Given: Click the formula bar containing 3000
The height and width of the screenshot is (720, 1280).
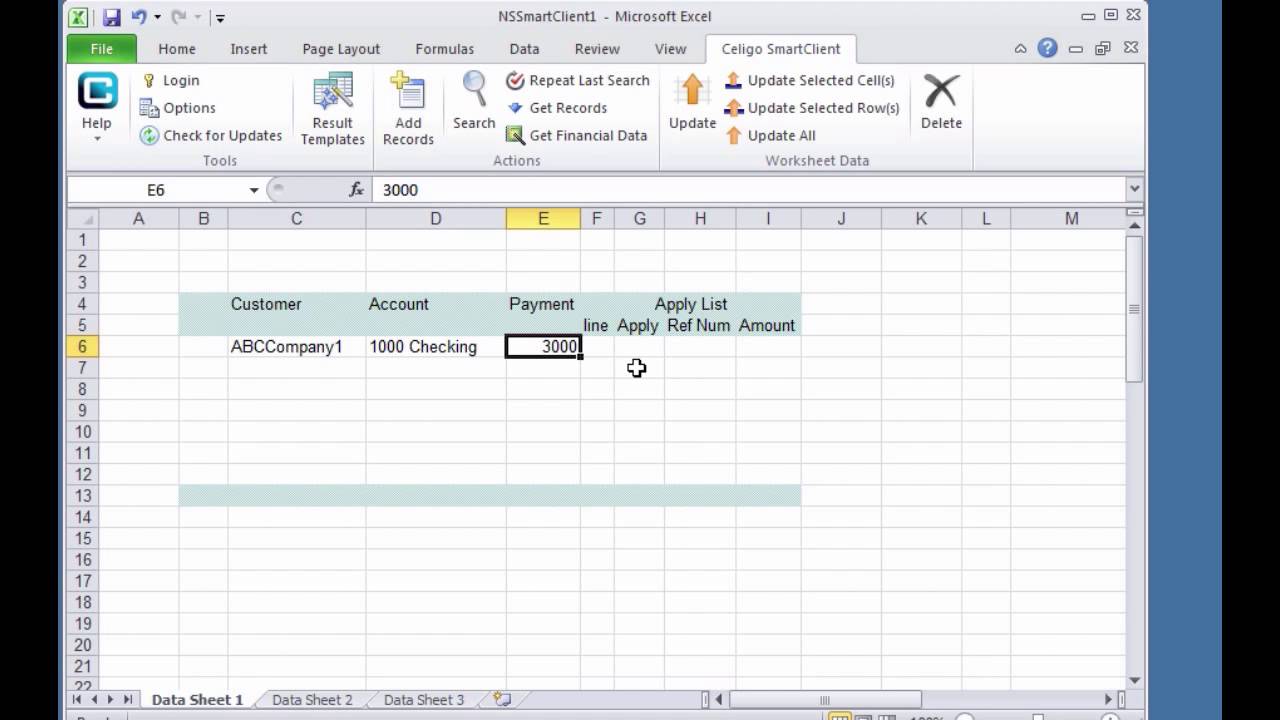Looking at the screenshot, I should (x=750, y=190).
